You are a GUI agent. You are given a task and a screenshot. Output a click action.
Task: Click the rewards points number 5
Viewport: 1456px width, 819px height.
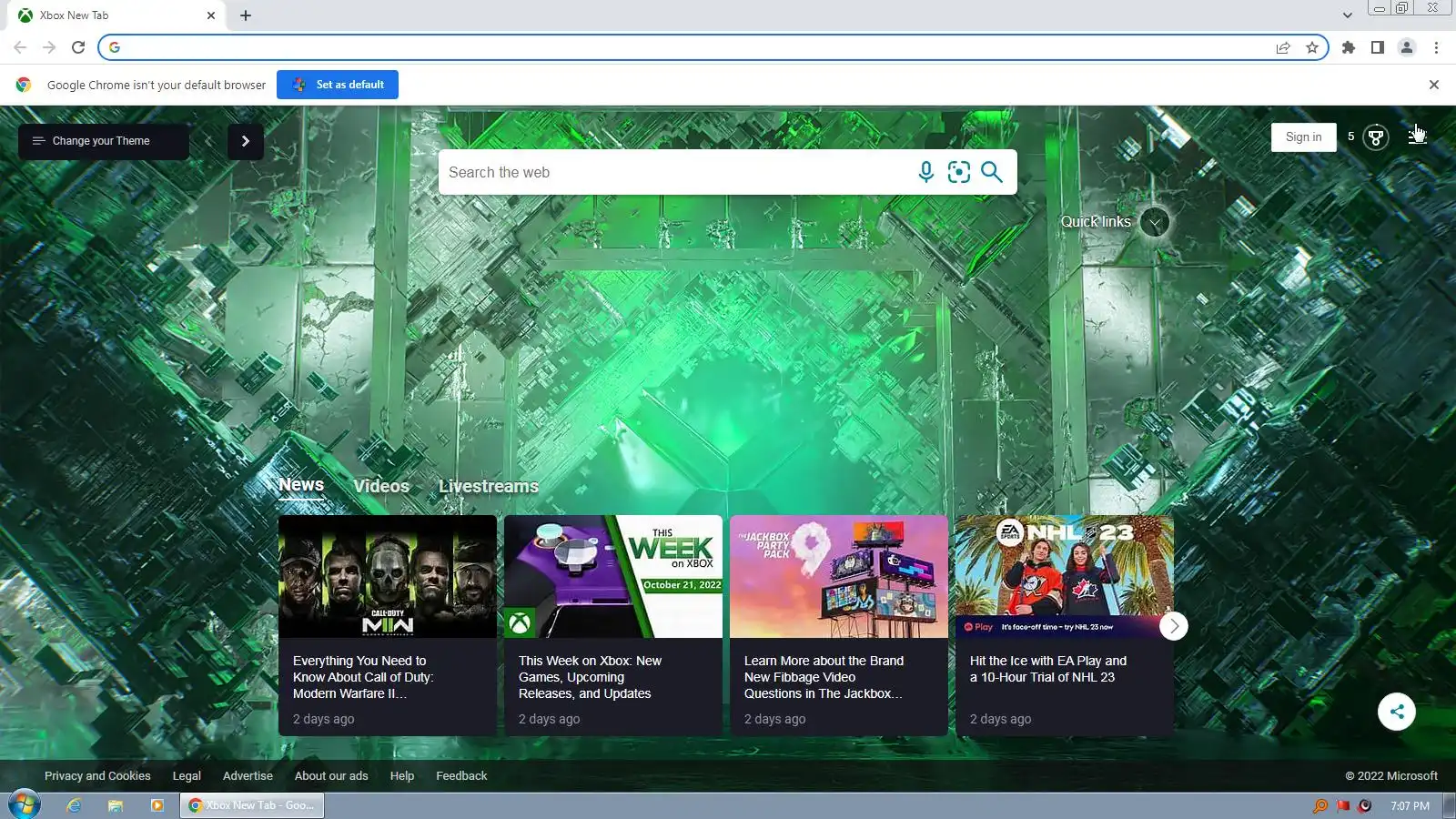pos(1350,136)
